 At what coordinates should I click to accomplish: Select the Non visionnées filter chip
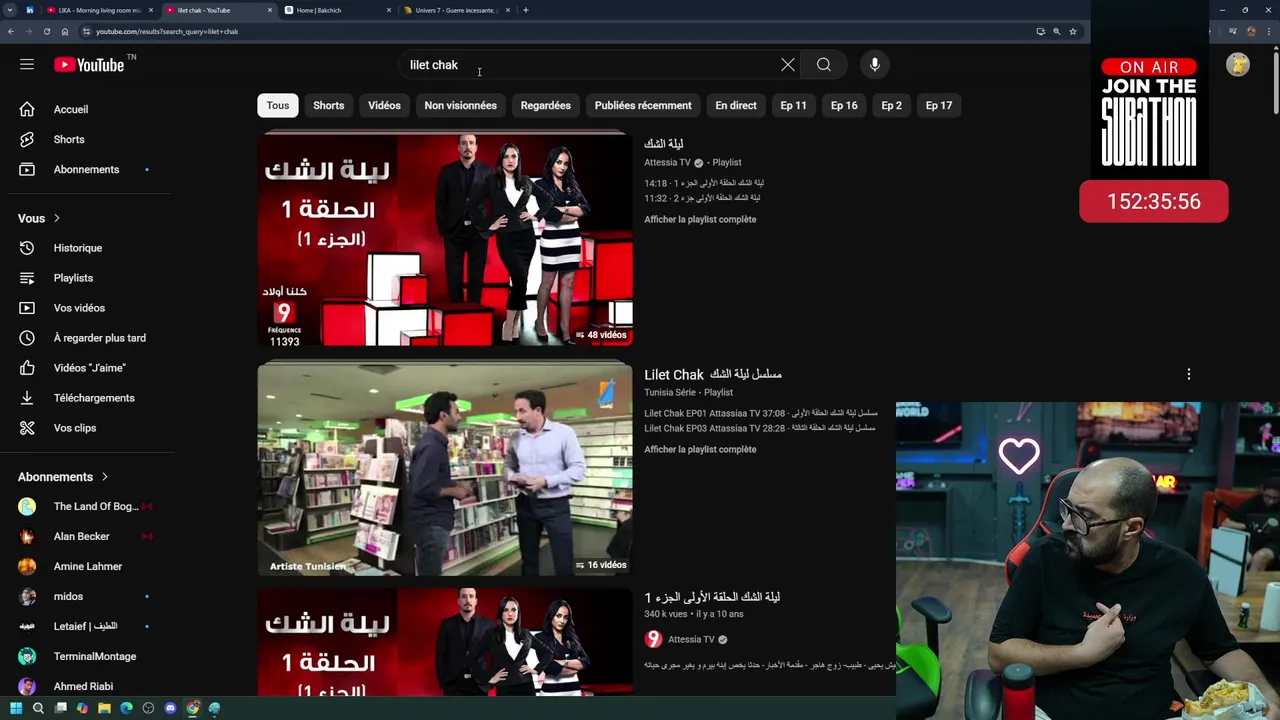coord(460,105)
